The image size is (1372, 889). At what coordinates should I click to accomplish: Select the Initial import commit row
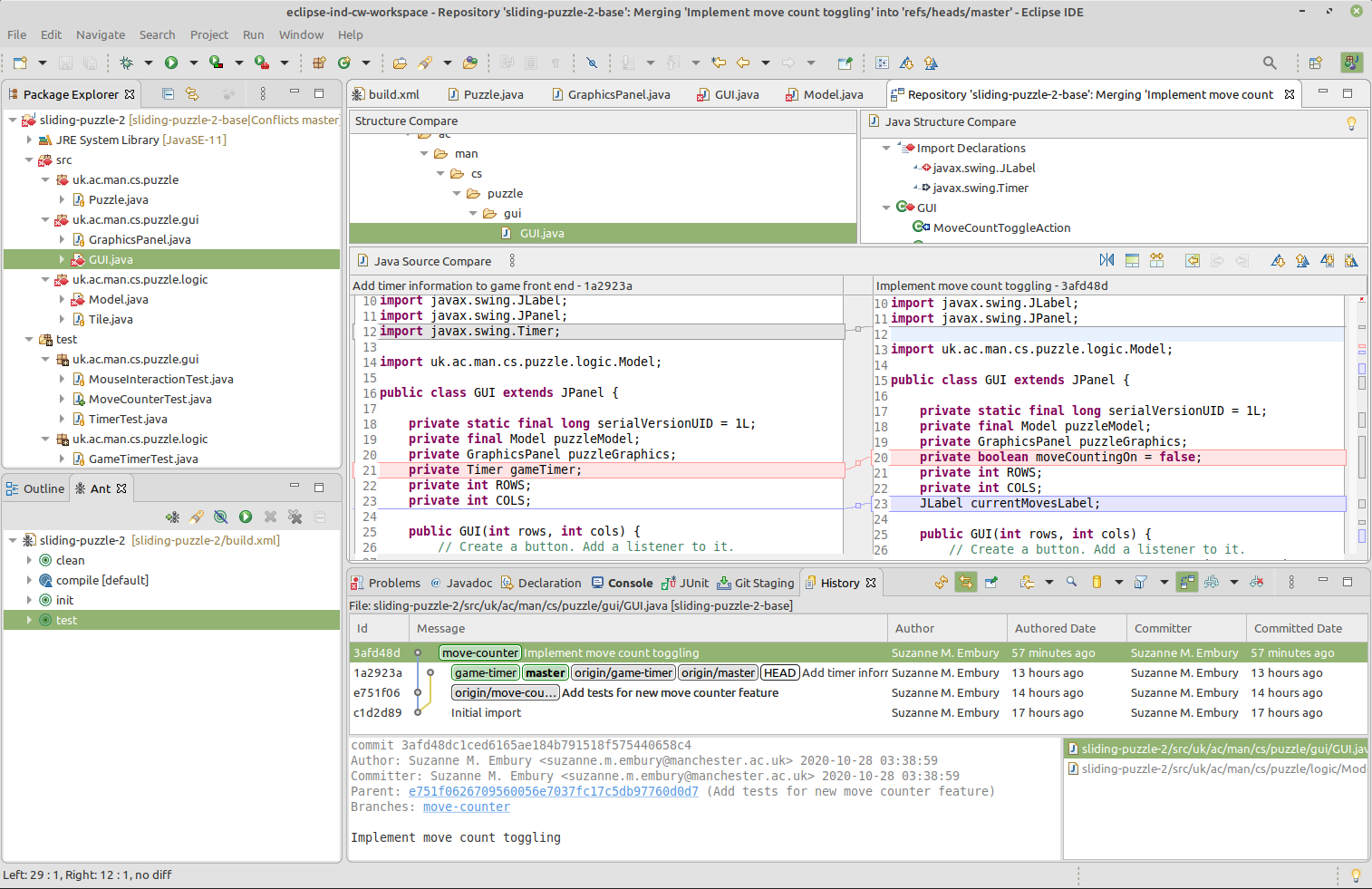pos(857,712)
